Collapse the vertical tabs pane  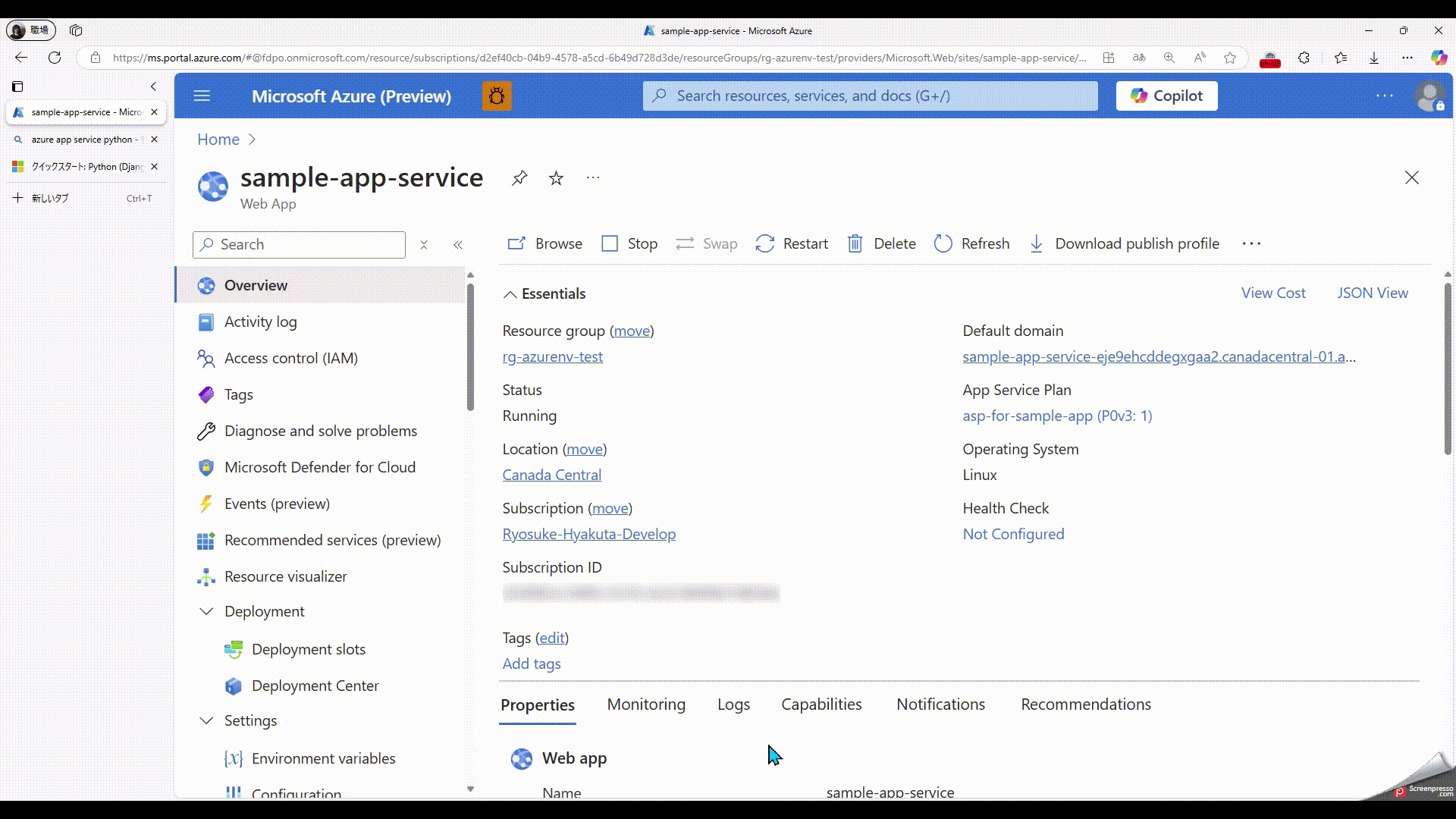tap(153, 86)
